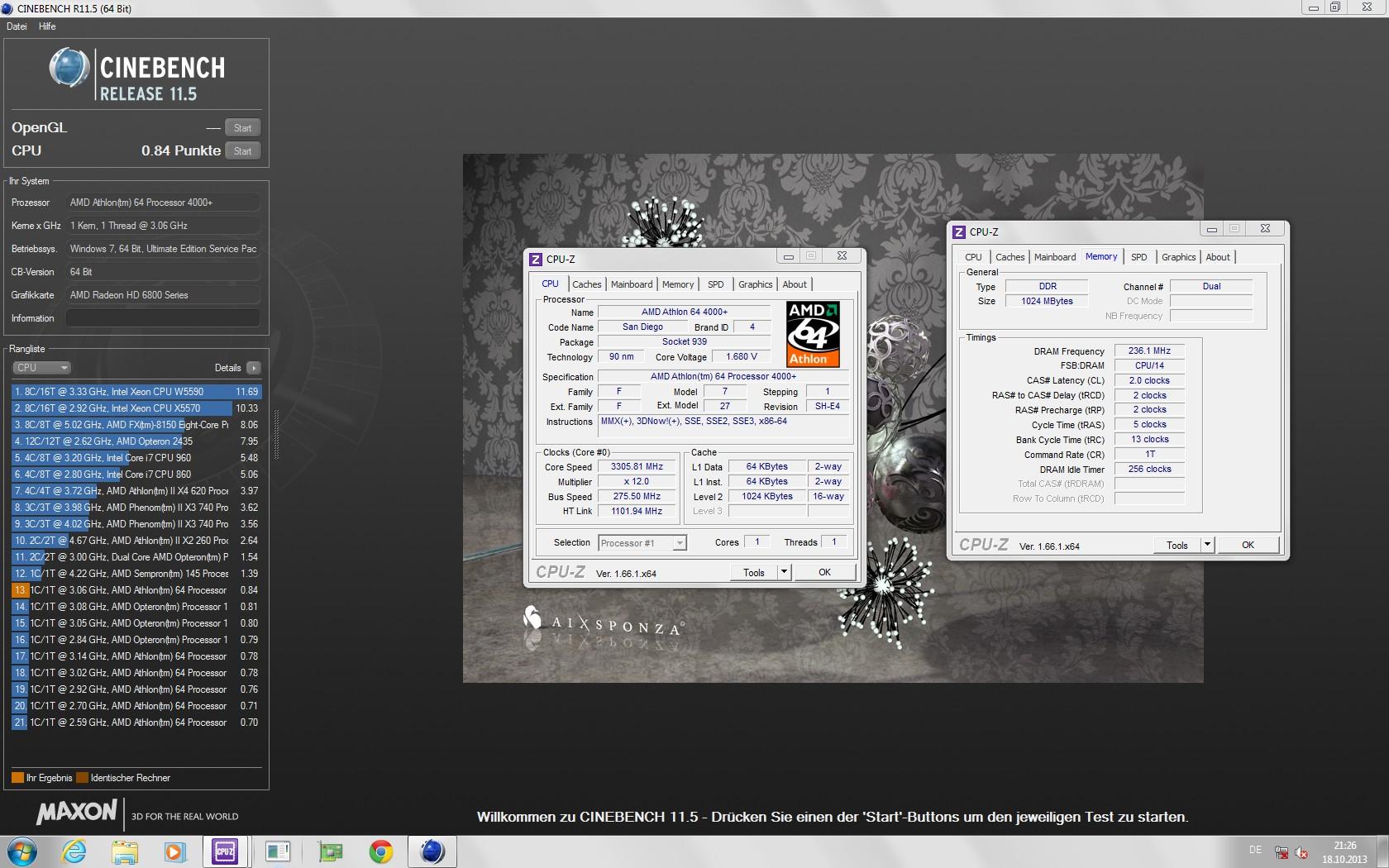Click the CPU-Z logo in the Memory window title bar
1389x868 pixels.
tap(959, 231)
